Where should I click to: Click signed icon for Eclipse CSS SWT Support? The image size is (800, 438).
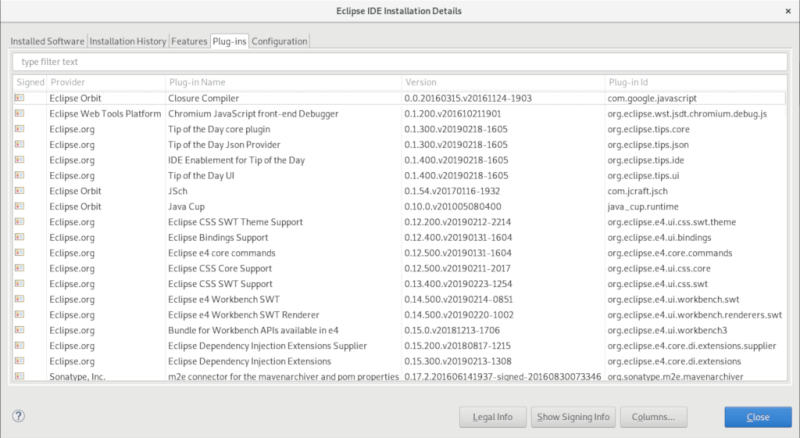[19, 283]
